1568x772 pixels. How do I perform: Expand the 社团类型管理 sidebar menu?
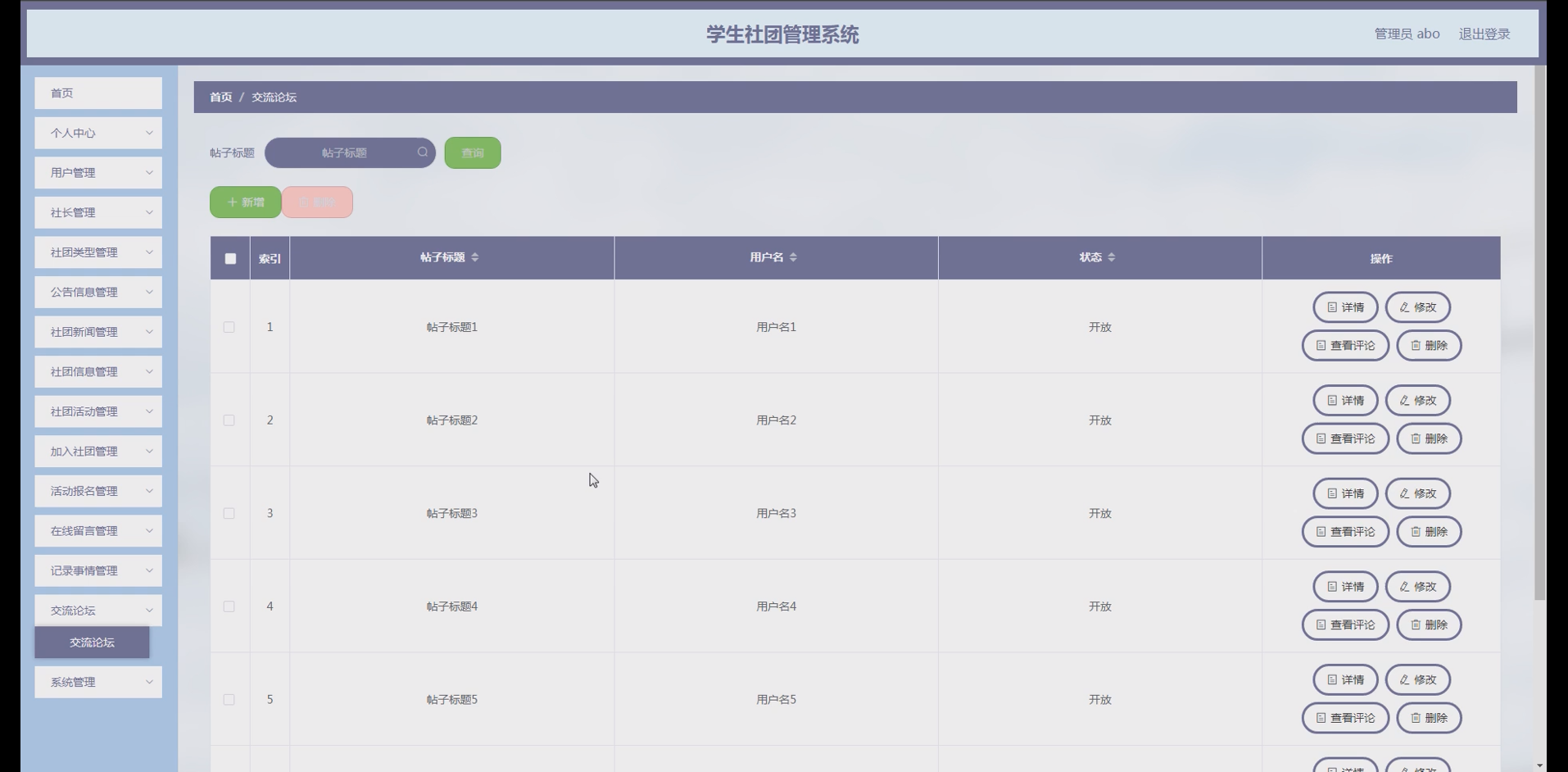98,252
